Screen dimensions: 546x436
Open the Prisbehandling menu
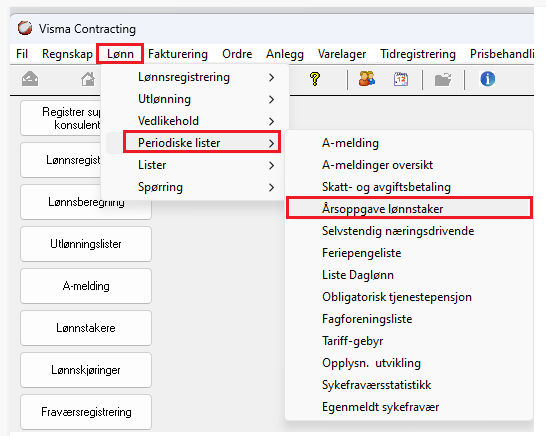tap(502, 54)
